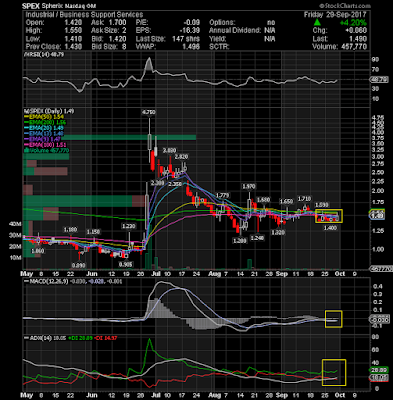Click the green up-arrow change indicator
The width and height of the screenshot is (393, 400).
317,22
